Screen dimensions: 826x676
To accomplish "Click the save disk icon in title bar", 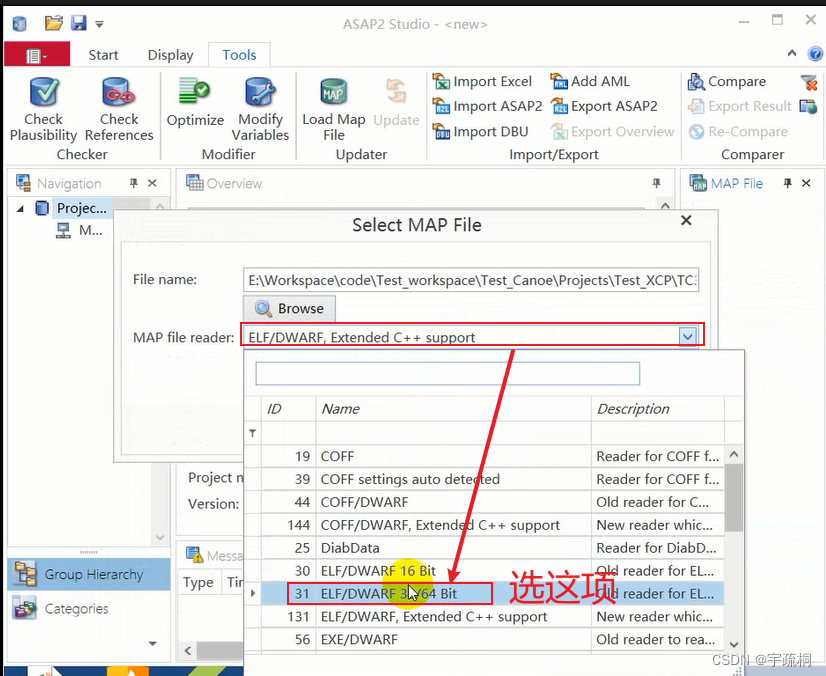I will (x=78, y=23).
